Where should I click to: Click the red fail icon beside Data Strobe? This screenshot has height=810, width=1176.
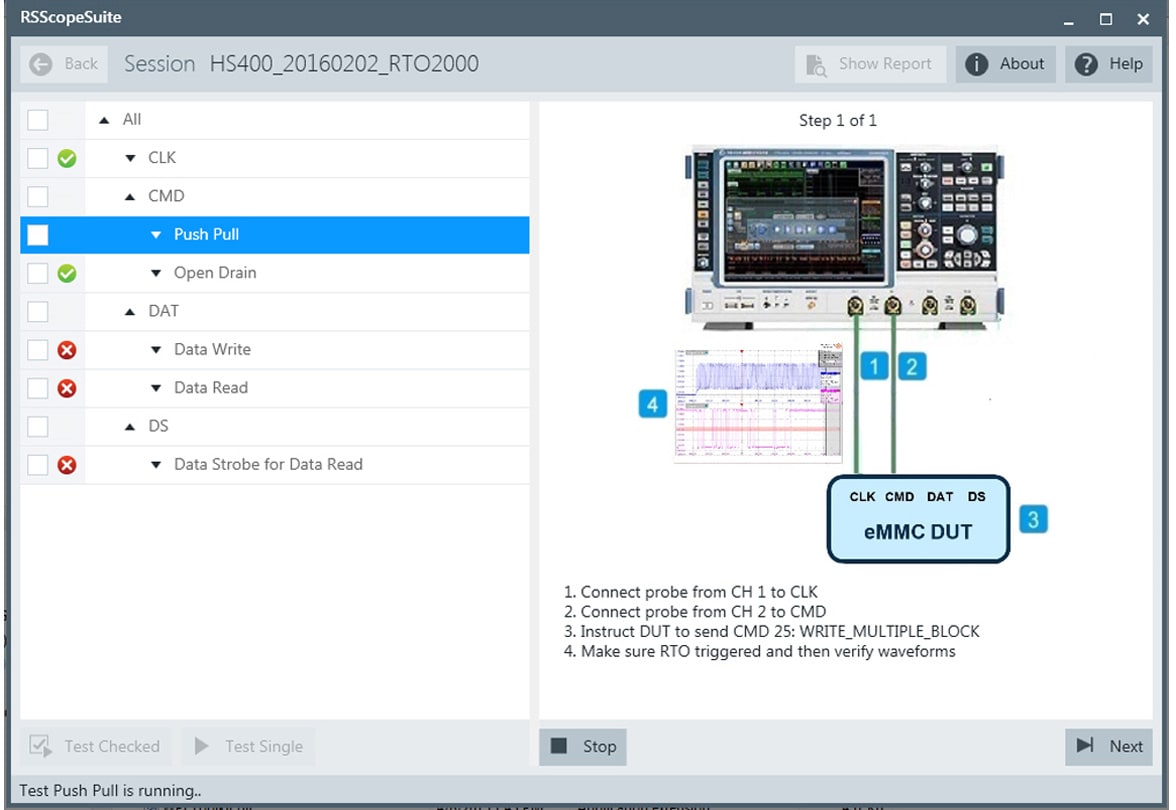coord(67,465)
